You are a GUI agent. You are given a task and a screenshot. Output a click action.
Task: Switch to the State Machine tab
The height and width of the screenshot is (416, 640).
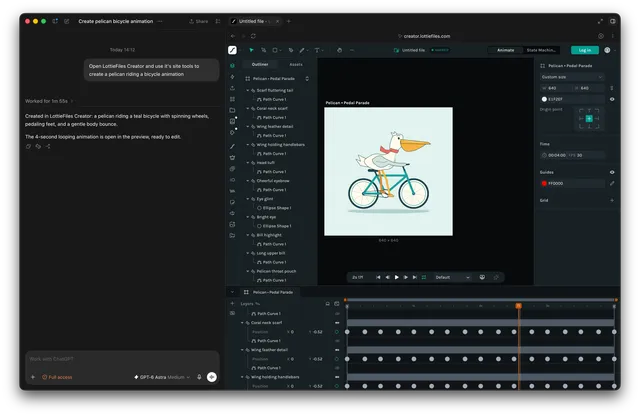point(541,50)
